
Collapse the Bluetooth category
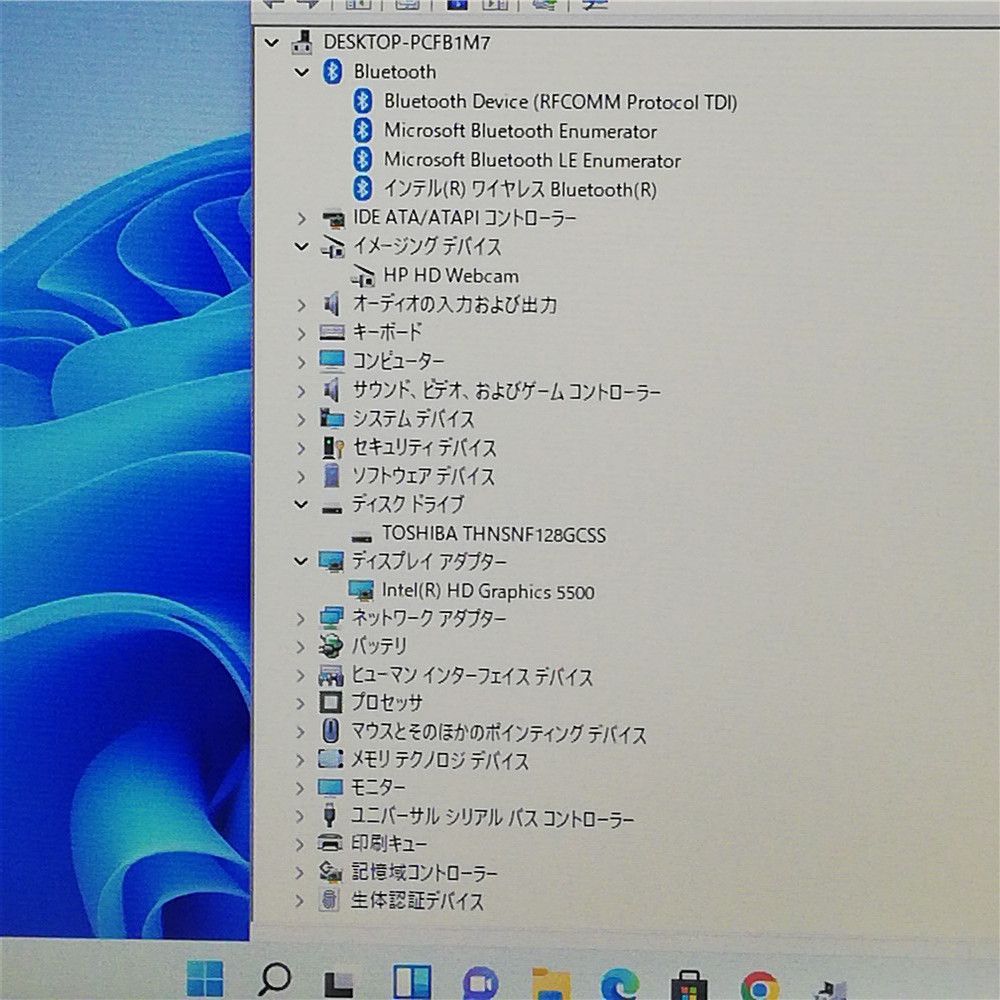click(302, 72)
